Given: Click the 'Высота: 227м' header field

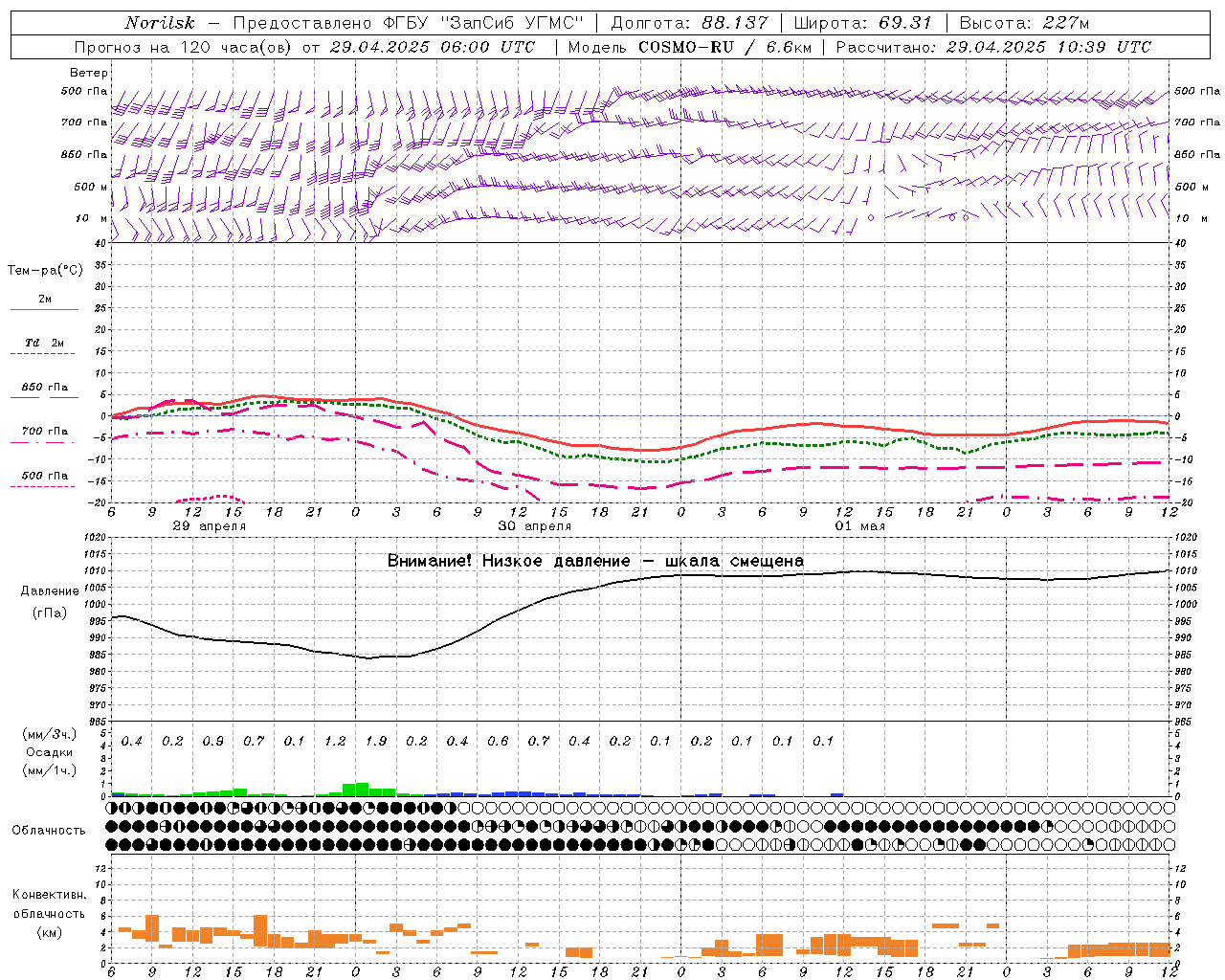Looking at the screenshot, I should pos(1025,23).
